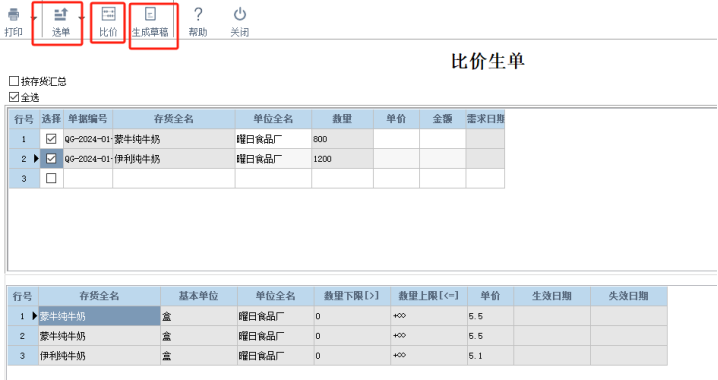Click 失效日期 cell in lower row 3
The image size is (718, 380).
[x=629, y=355]
